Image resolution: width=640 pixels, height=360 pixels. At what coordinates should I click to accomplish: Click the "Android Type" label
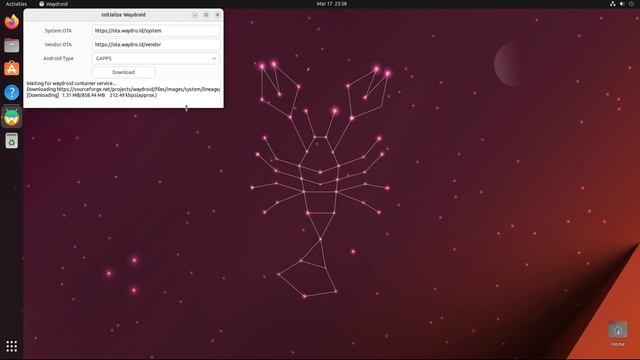tap(58, 58)
